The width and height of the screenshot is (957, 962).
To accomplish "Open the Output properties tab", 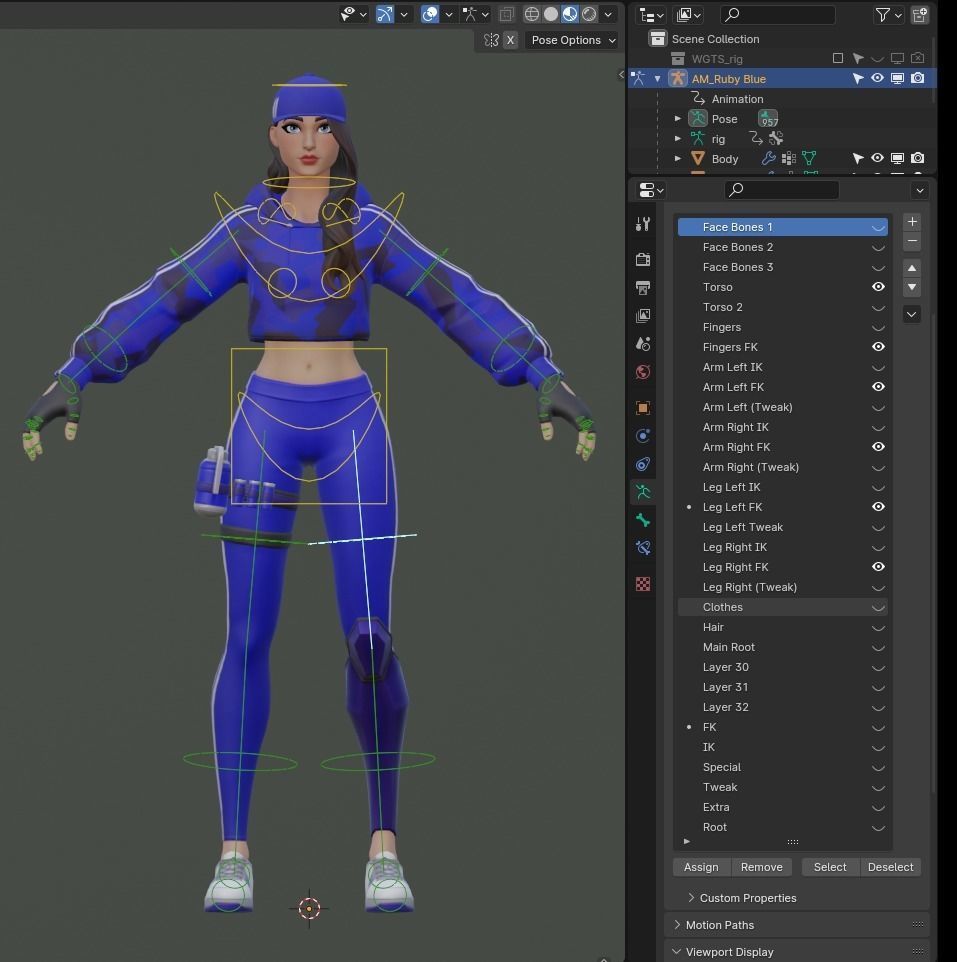I will coord(643,287).
